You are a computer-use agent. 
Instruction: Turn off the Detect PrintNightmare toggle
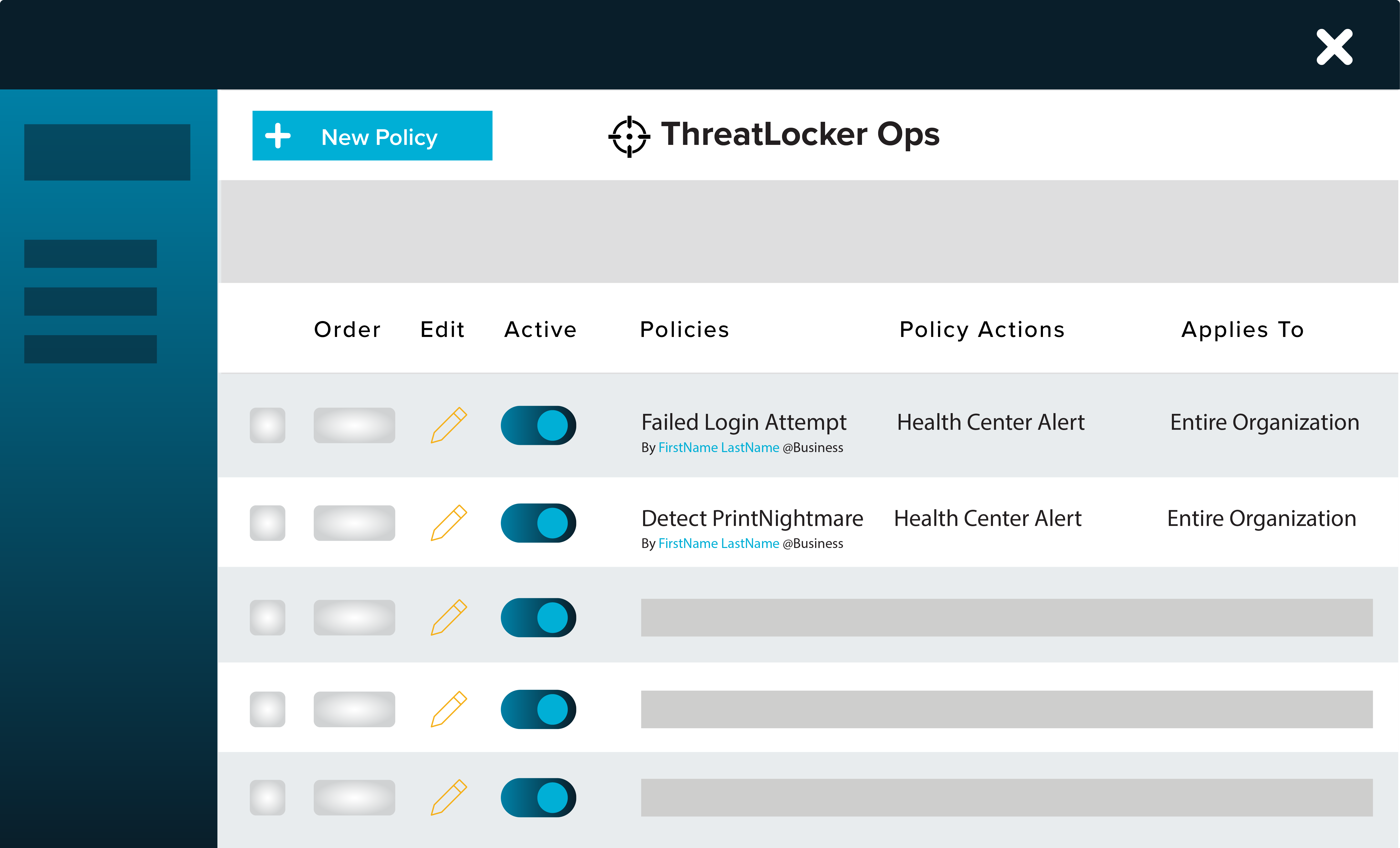point(537,522)
